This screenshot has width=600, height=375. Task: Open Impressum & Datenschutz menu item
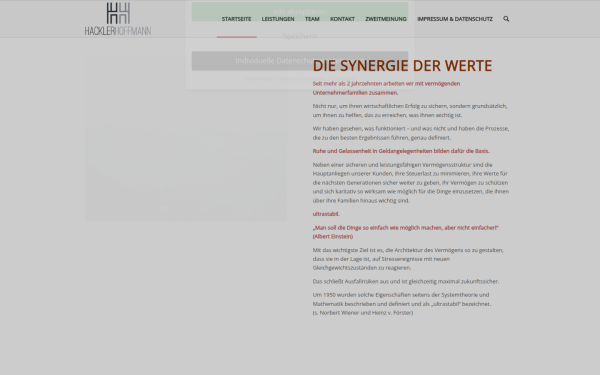click(455, 19)
